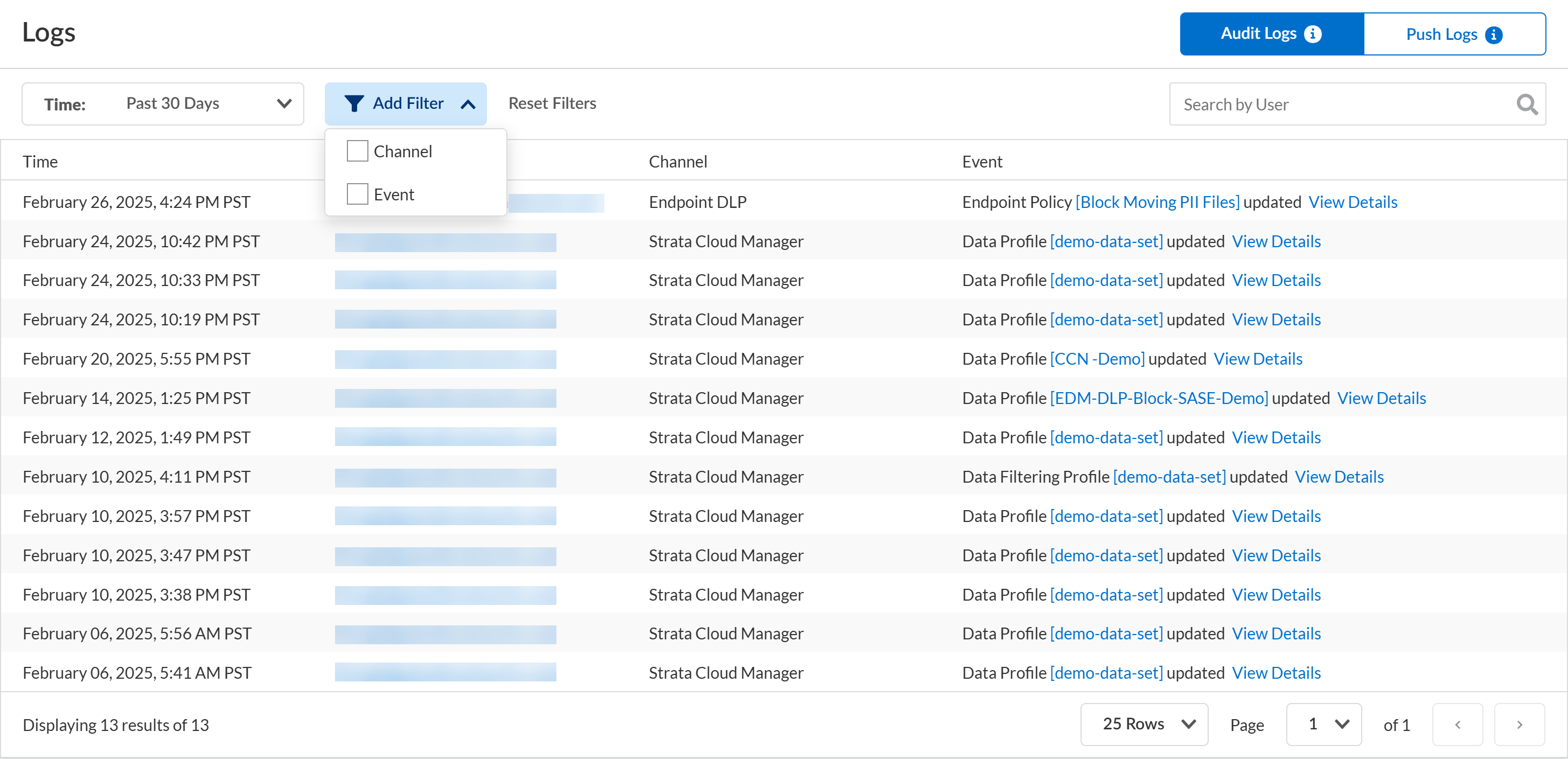The width and height of the screenshot is (1568, 759).
Task: View Details for Data Filtering Profile row
Action: coord(1339,477)
